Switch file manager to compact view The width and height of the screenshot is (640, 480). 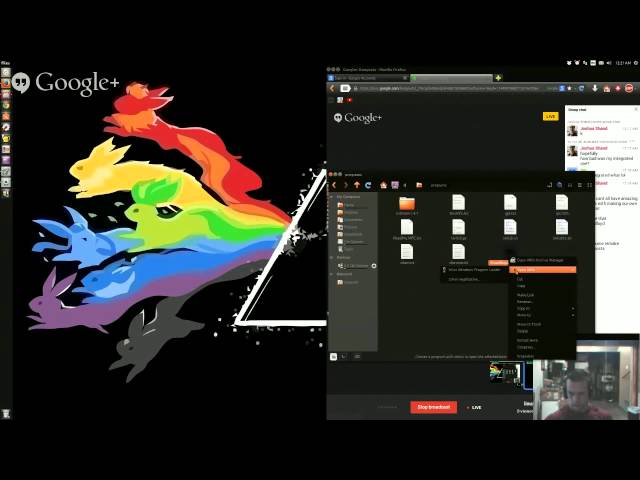point(589,185)
